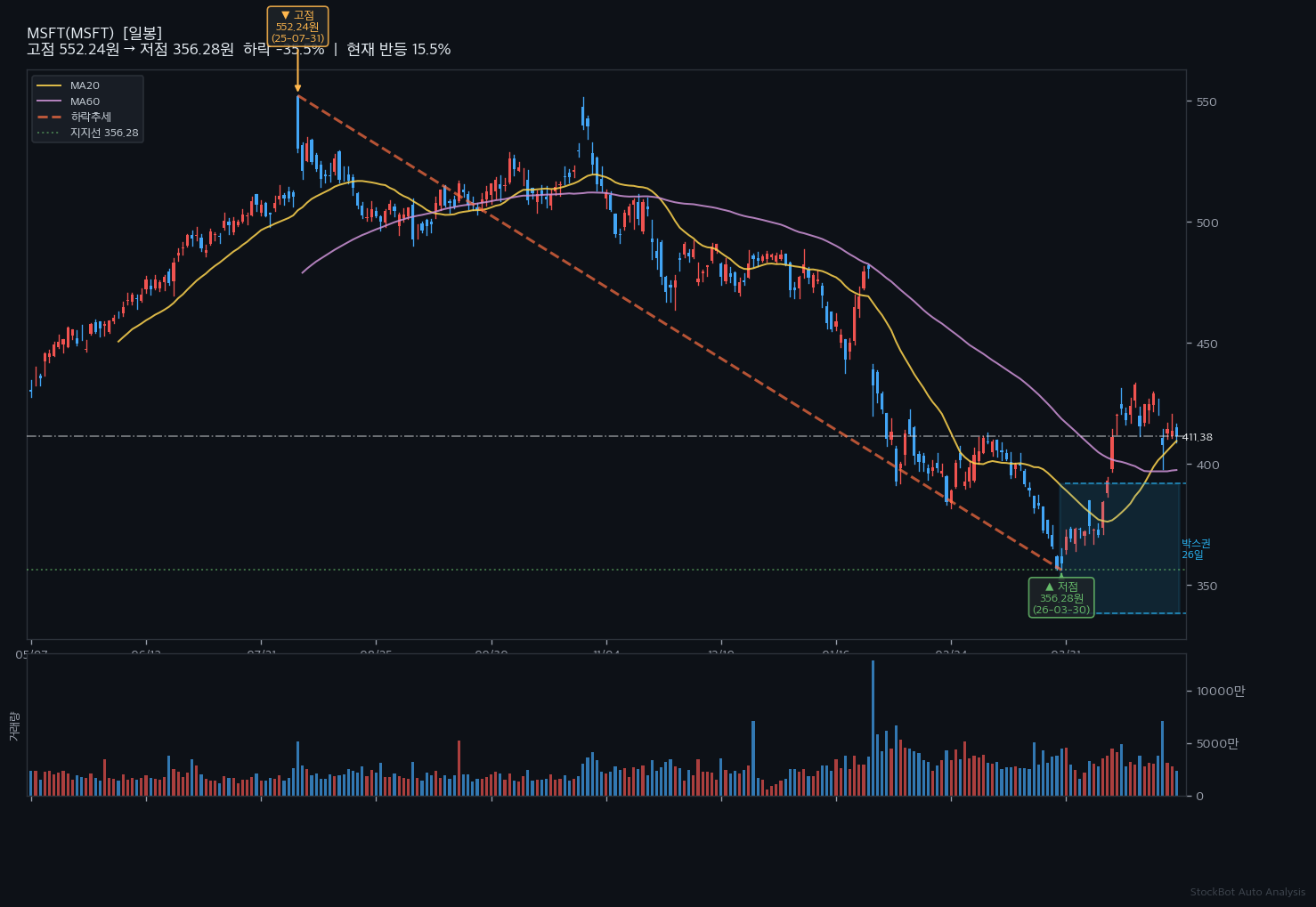Click the 350 price axis label
Viewport: 1316px width, 907px height.
1206,587
